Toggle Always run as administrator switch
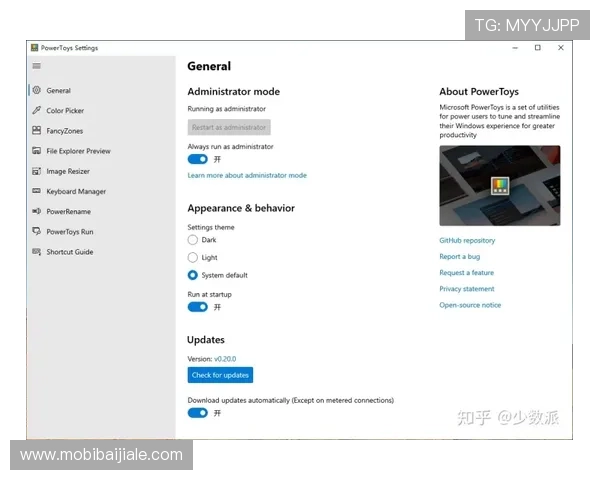 198,159
